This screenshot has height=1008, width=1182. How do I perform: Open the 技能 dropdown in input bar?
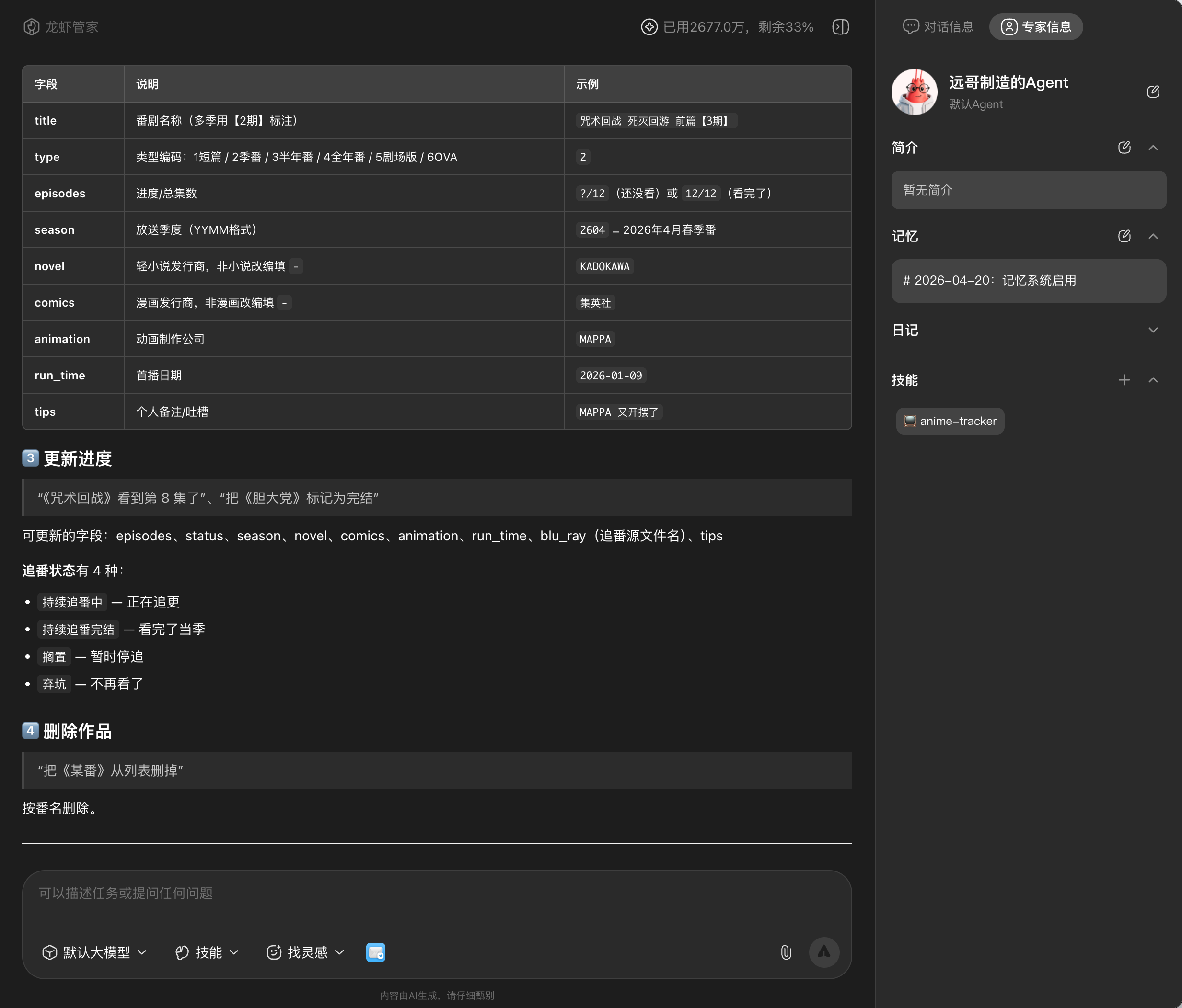pyautogui.click(x=207, y=952)
